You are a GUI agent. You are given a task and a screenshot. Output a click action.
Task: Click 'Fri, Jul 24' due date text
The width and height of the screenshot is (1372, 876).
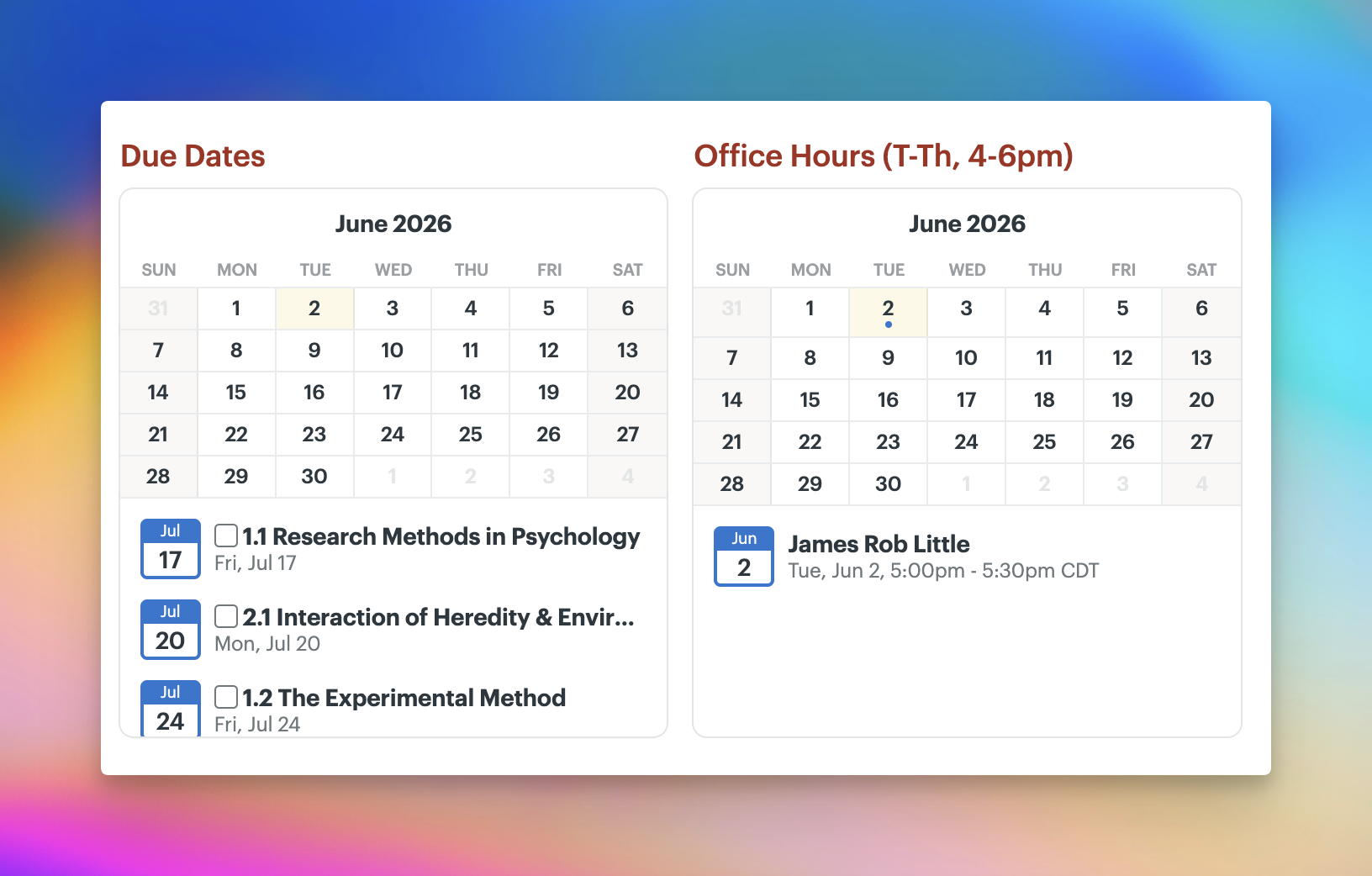pos(257,725)
